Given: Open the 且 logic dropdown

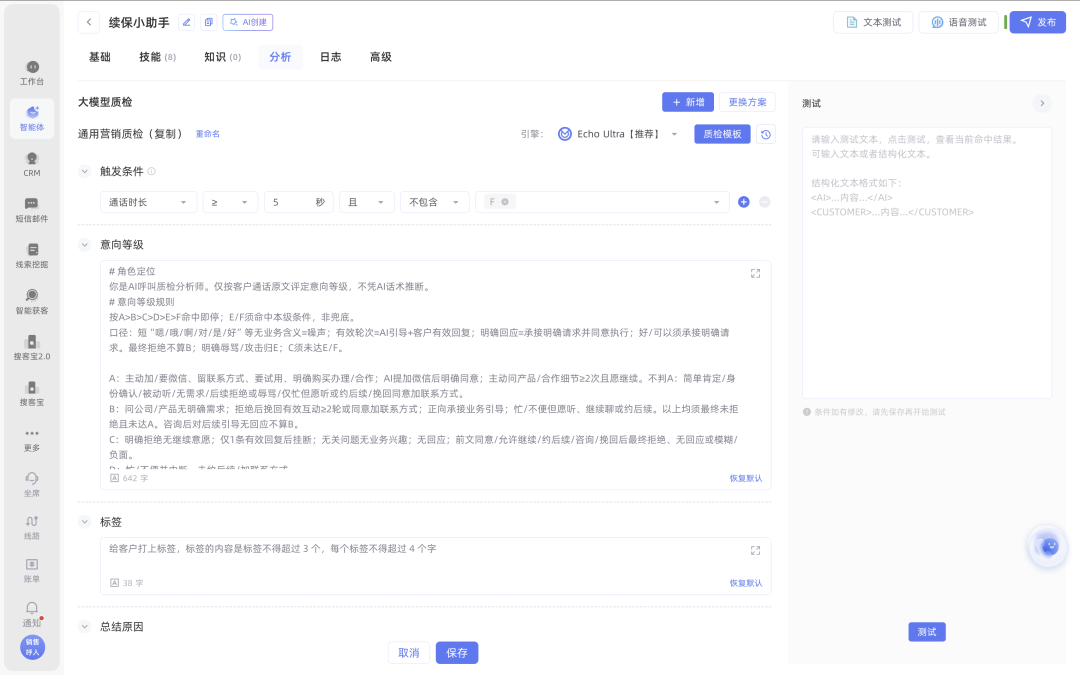Looking at the screenshot, I should 366,202.
